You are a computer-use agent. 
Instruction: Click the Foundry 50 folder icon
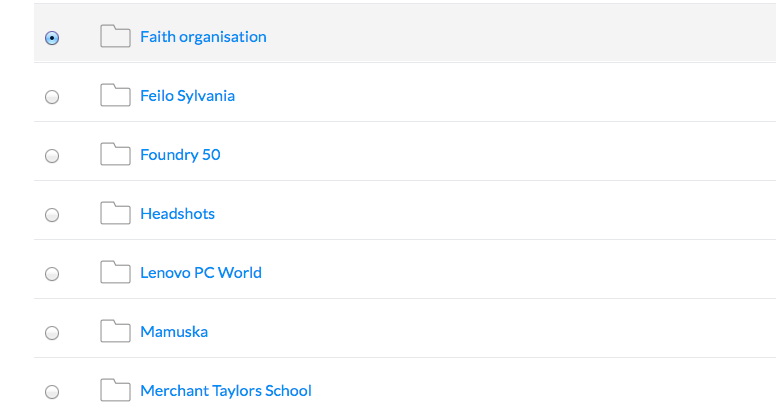[x=115, y=154]
